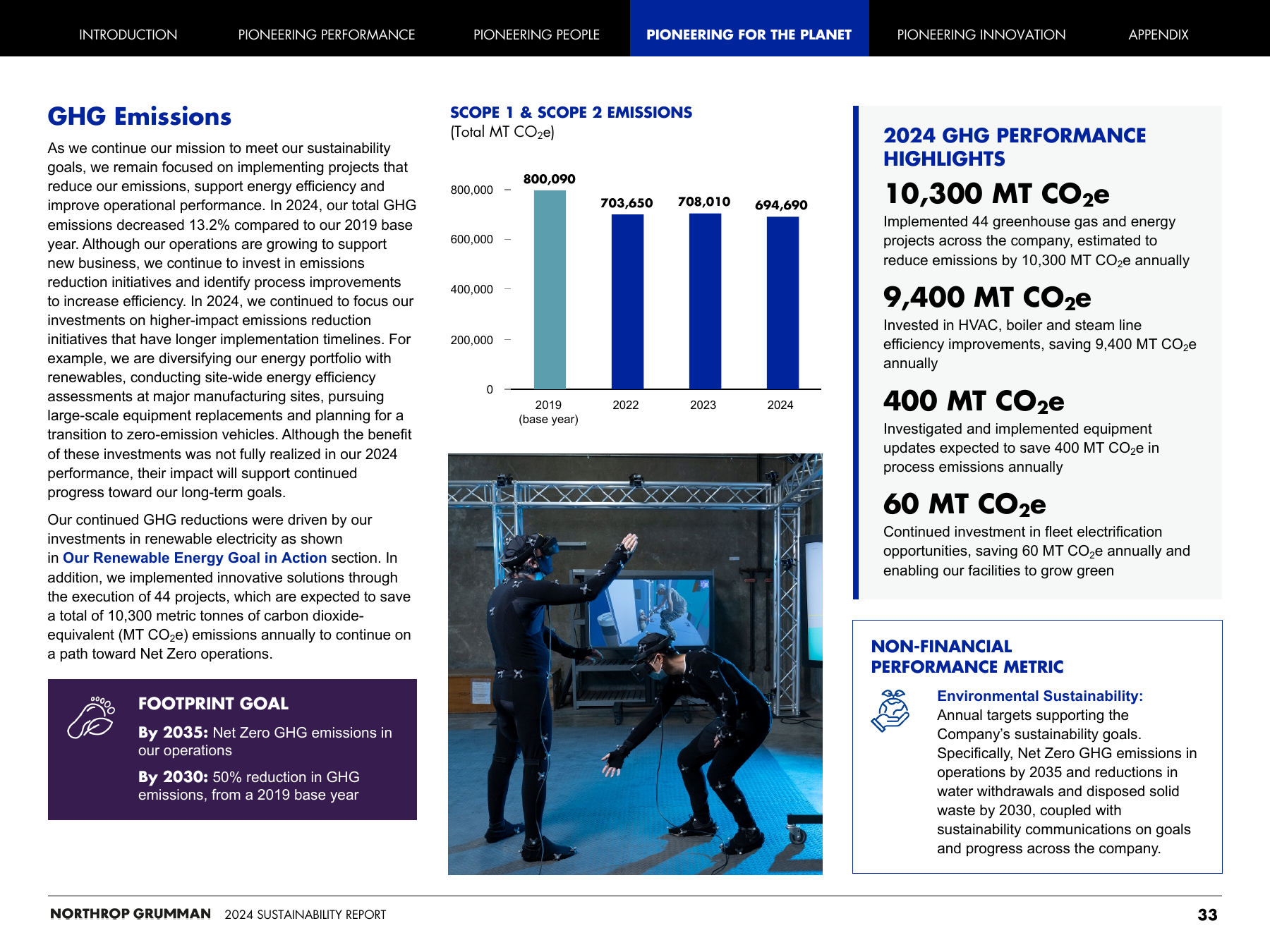The width and height of the screenshot is (1270, 952).
Task: Click the 703,650 bar value label
Action: (x=627, y=203)
